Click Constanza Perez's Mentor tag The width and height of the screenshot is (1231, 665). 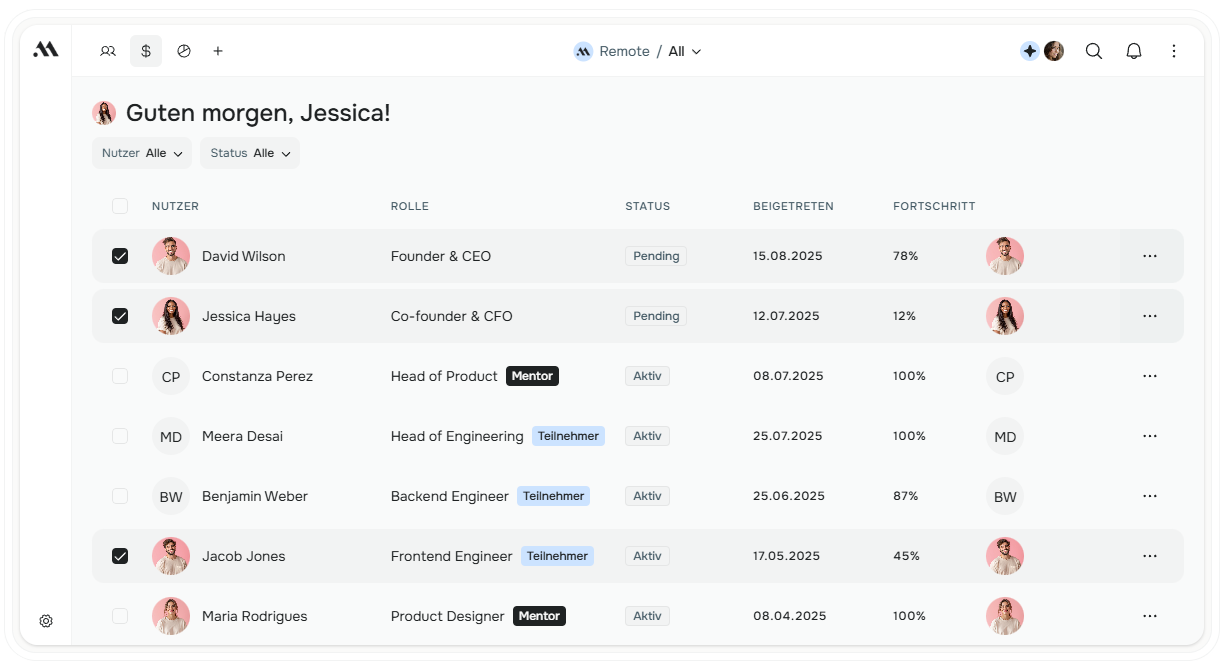[x=532, y=376]
